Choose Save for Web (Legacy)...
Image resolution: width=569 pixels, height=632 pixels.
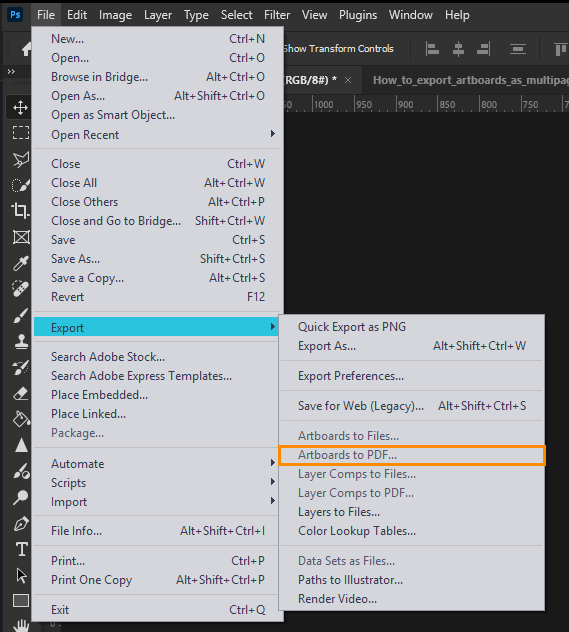412,406
